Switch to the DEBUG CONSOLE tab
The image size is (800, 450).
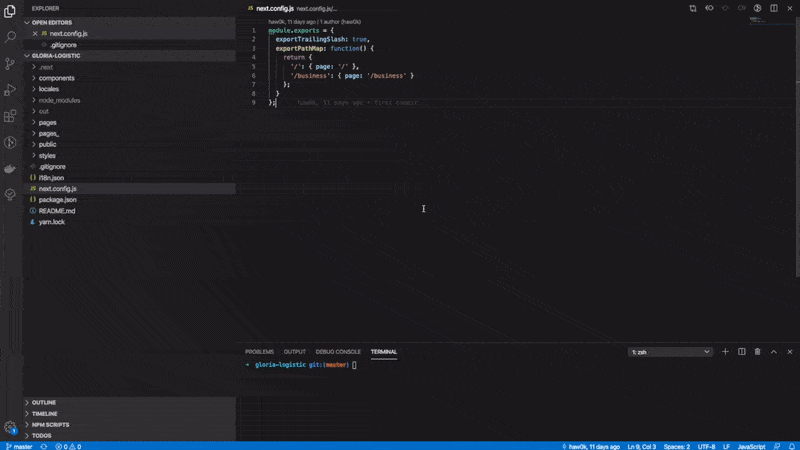(338, 352)
